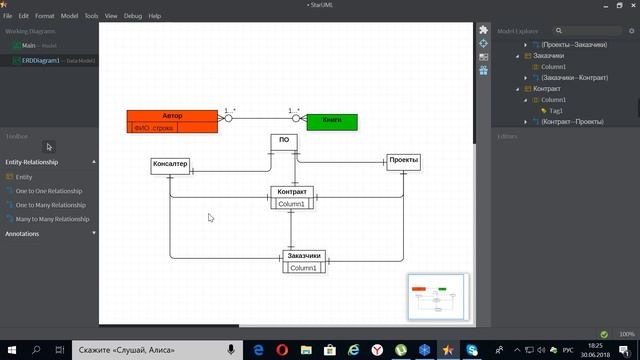The height and width of the screenshot is (360, 640).
Task: Click the green validation check icon in status bar
Action: tap(604, 334)
